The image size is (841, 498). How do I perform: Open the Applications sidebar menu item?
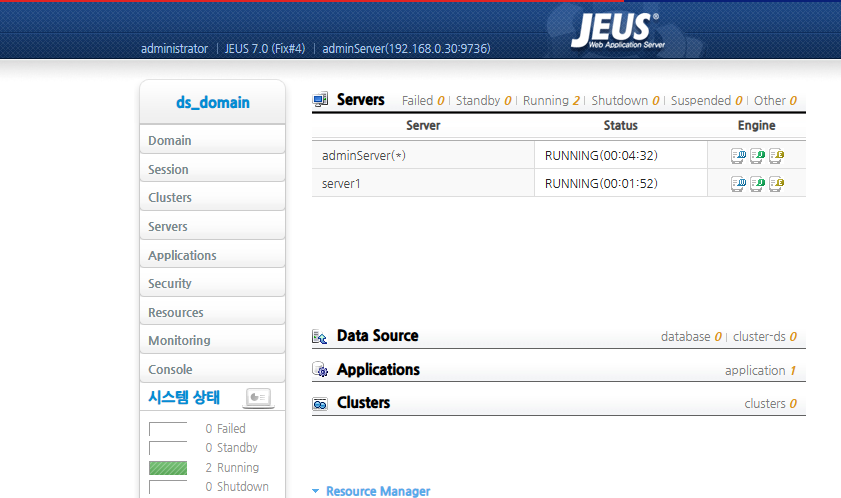(212, 255)
